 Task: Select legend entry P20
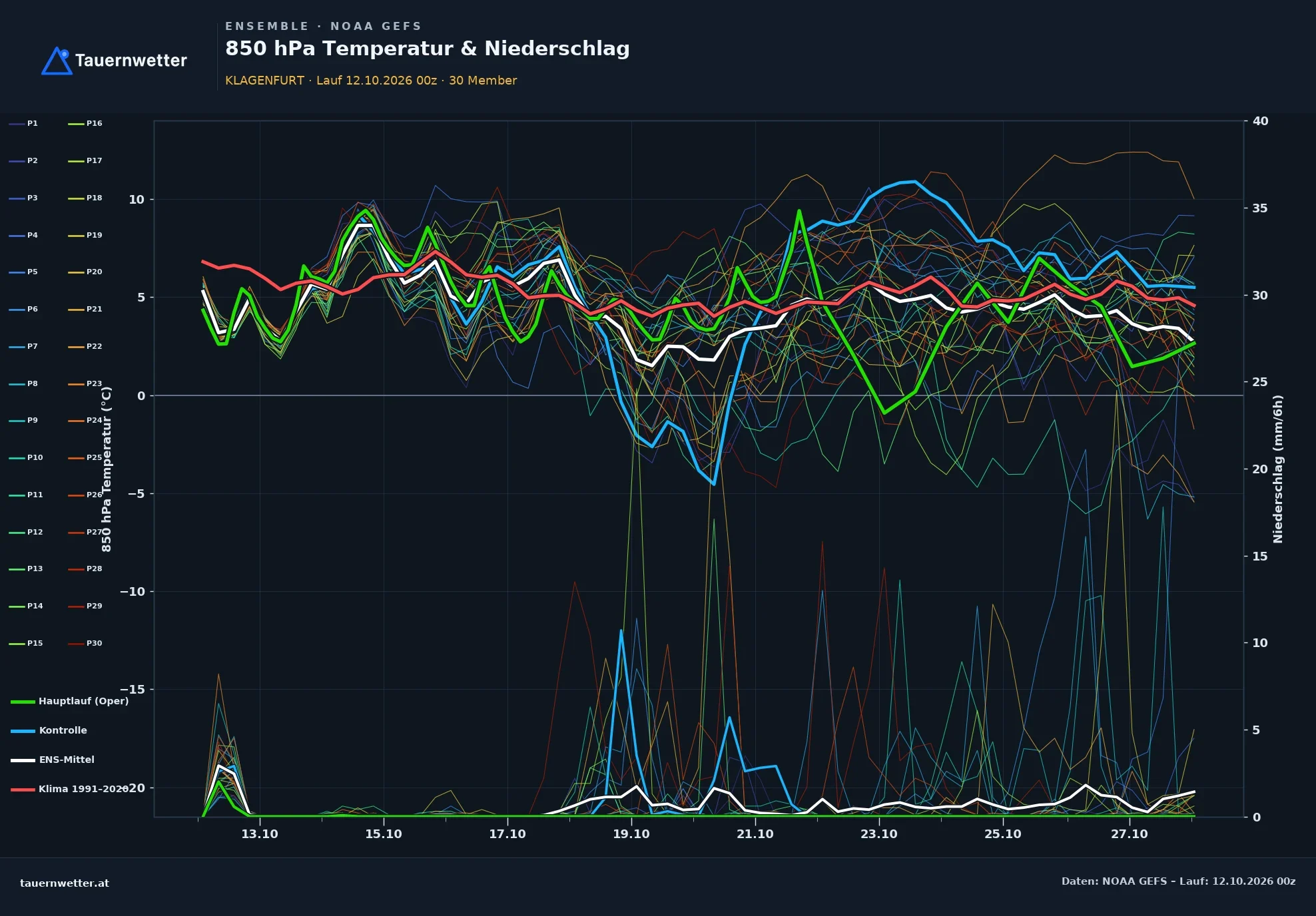85,272
